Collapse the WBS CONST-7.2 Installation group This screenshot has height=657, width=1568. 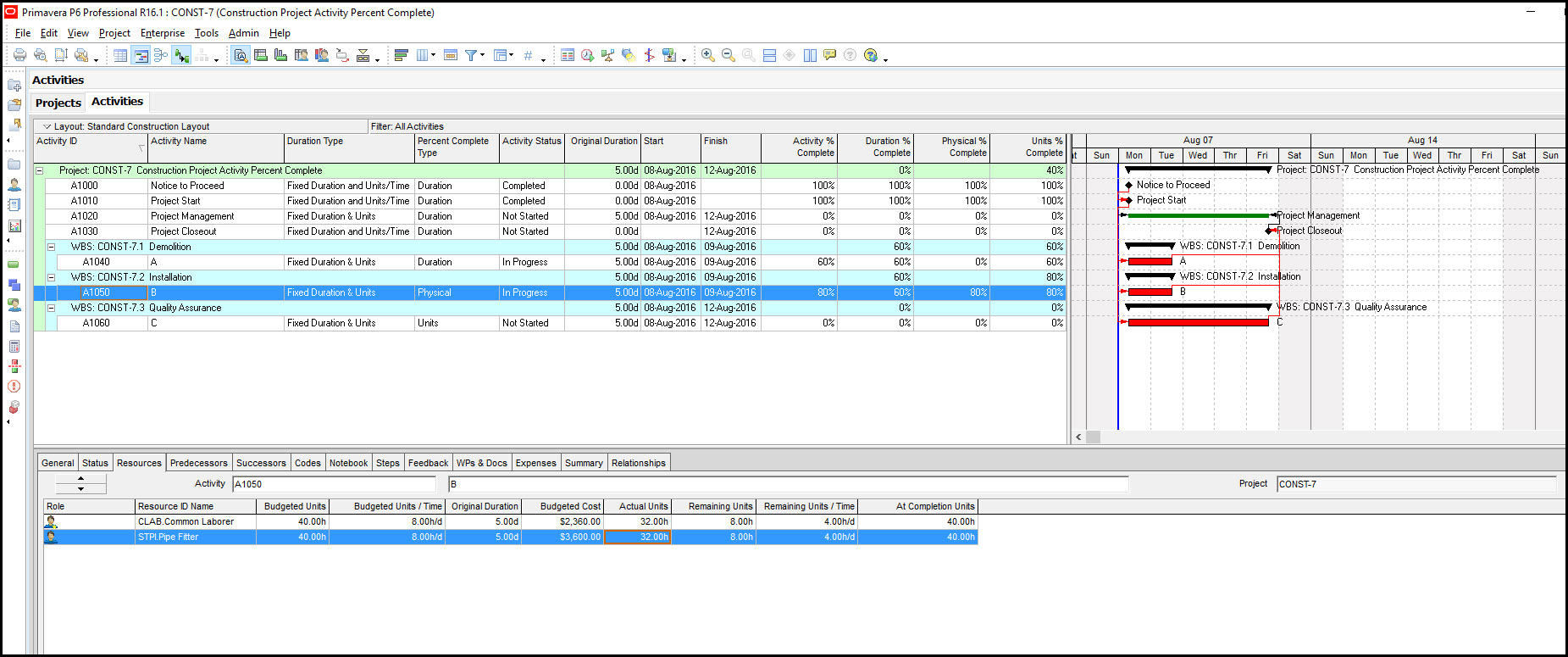(51, 277)
